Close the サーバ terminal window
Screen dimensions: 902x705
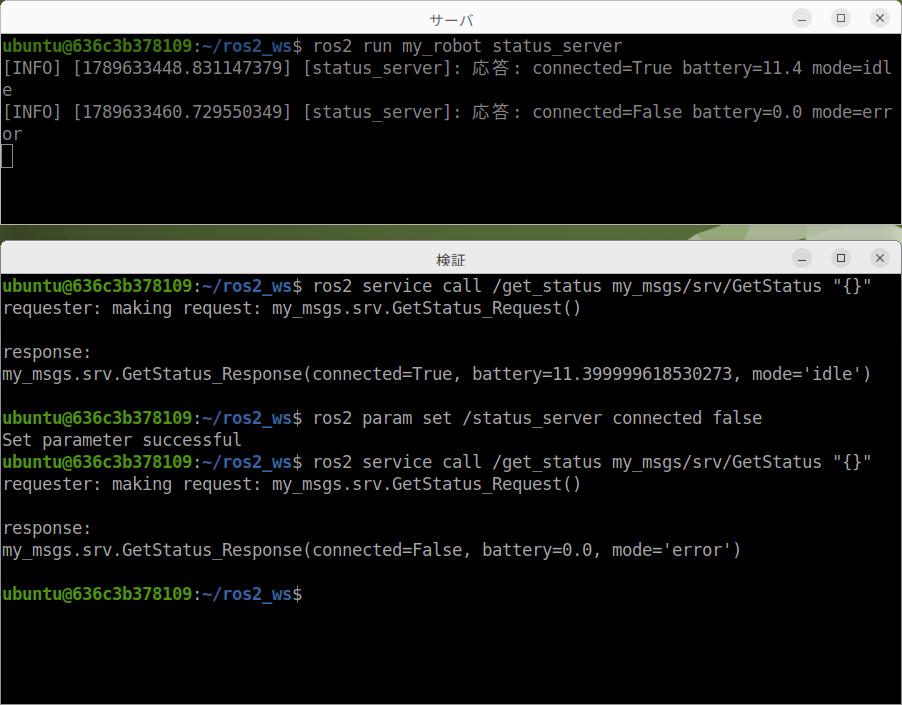880,18
